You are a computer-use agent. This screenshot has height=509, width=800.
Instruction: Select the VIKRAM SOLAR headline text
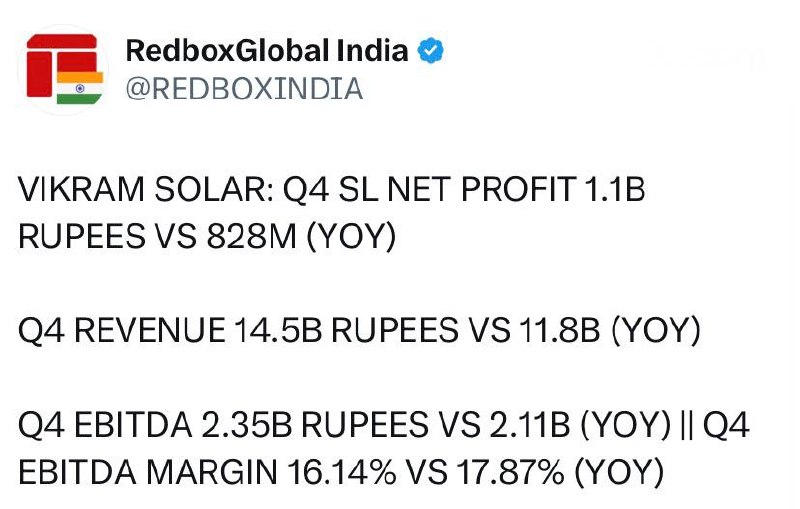(x=145, y=189)
